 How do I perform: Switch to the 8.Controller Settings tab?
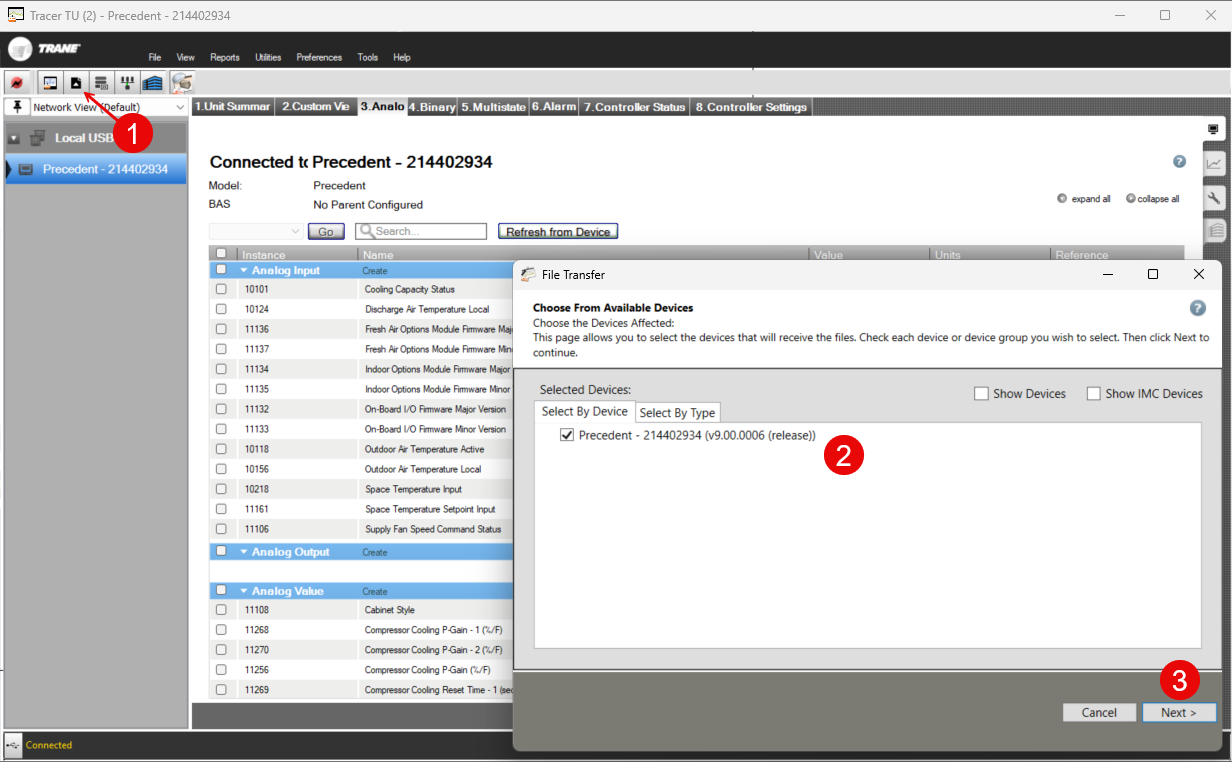(x=751, y=107)
